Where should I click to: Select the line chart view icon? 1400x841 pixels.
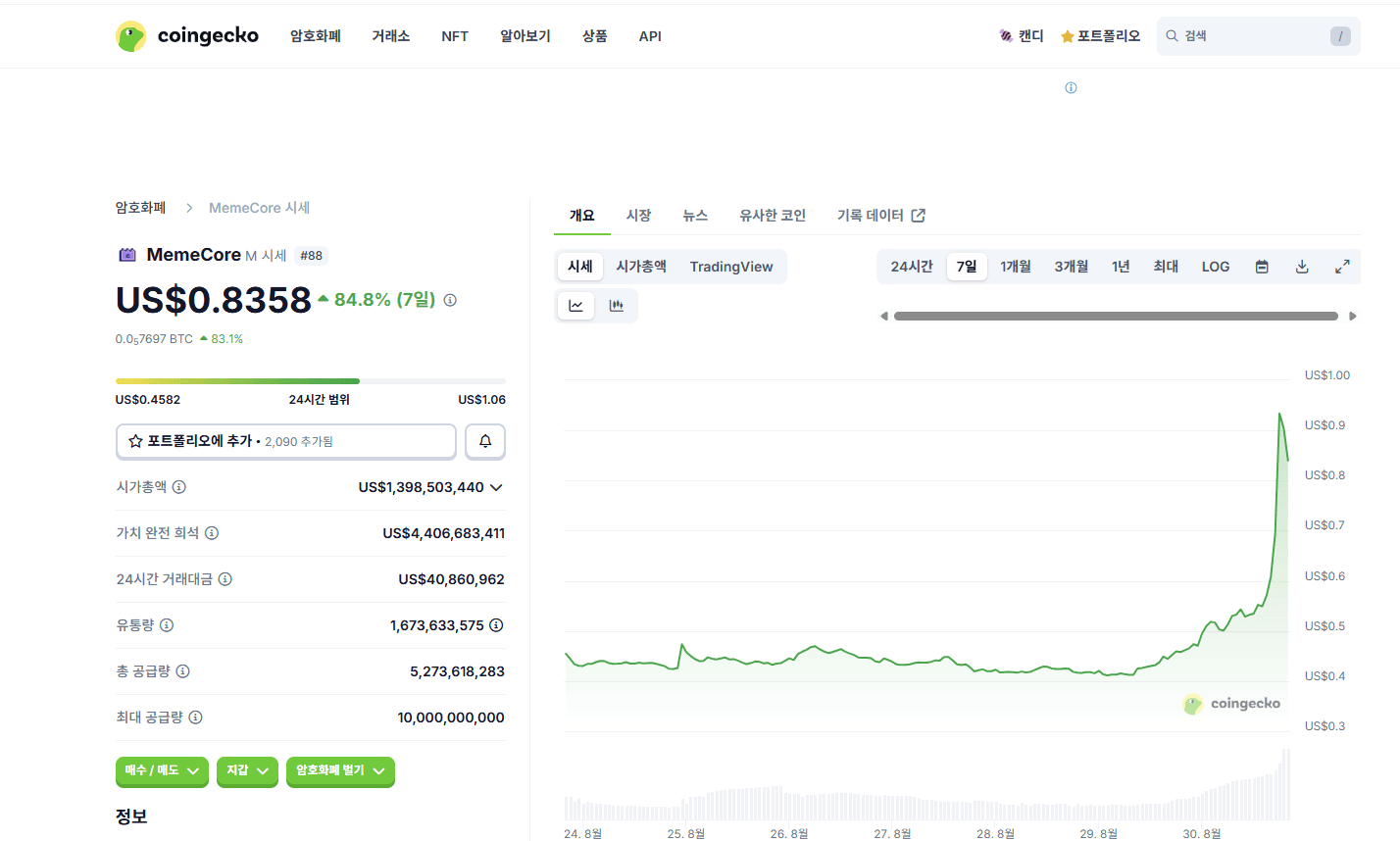(x=575, y=306)
